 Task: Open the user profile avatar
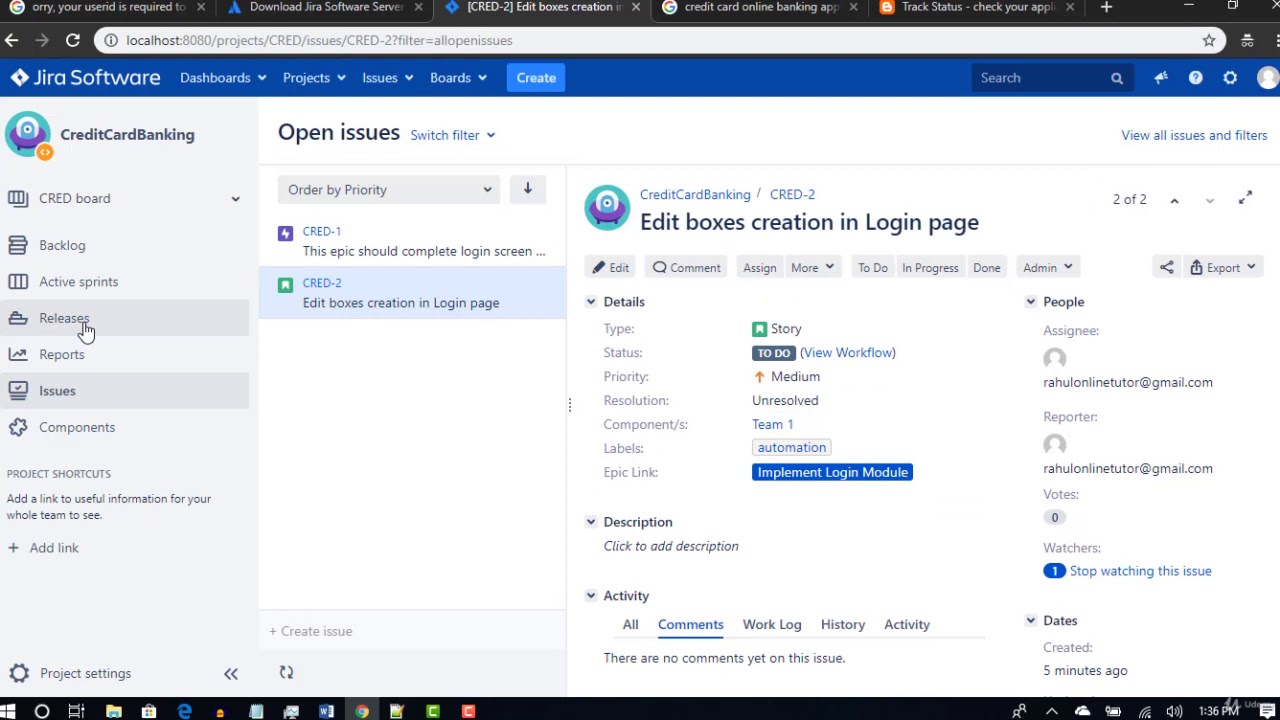pos(1268,78)
